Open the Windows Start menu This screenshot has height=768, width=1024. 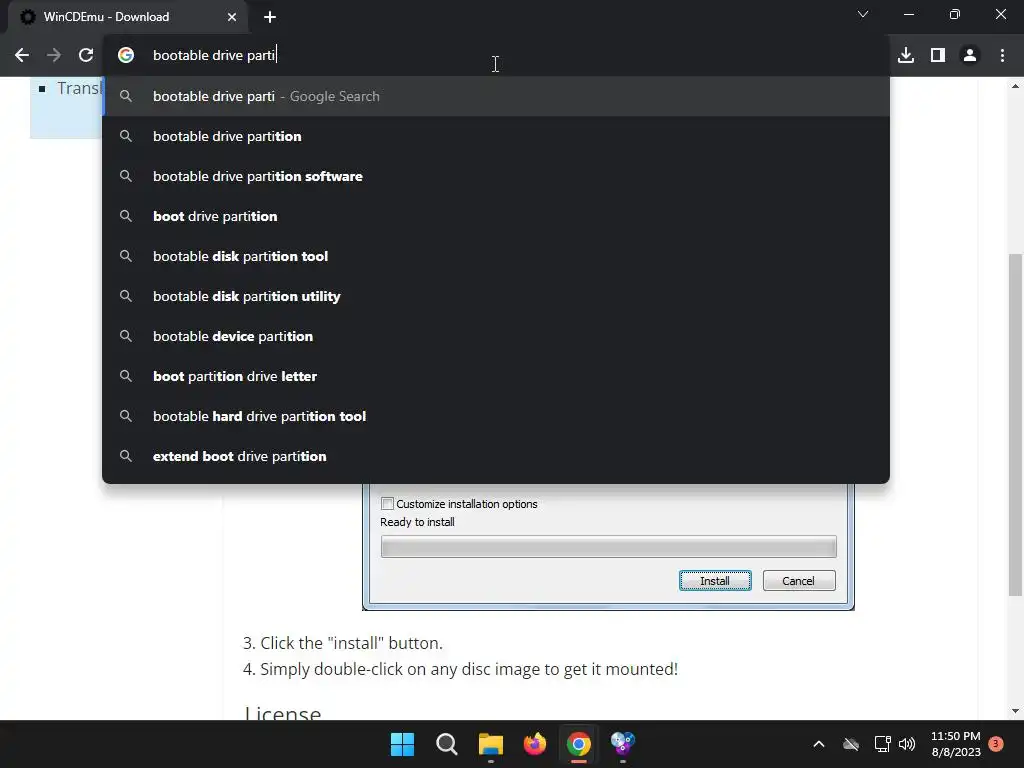pyautogui.click(x=402, y=744)
